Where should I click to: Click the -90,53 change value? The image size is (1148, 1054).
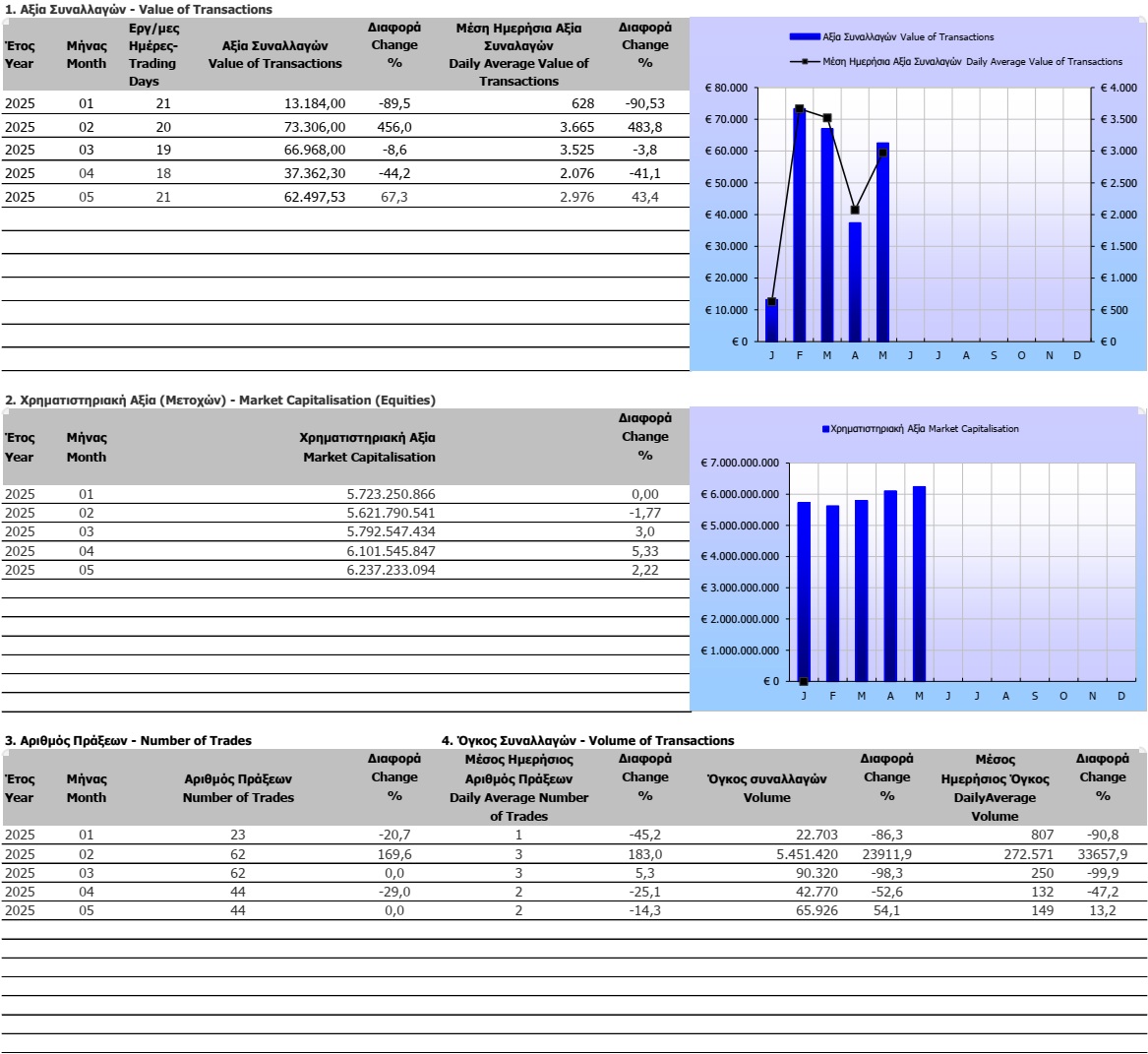pyautogui.click(x=644, y=103)
